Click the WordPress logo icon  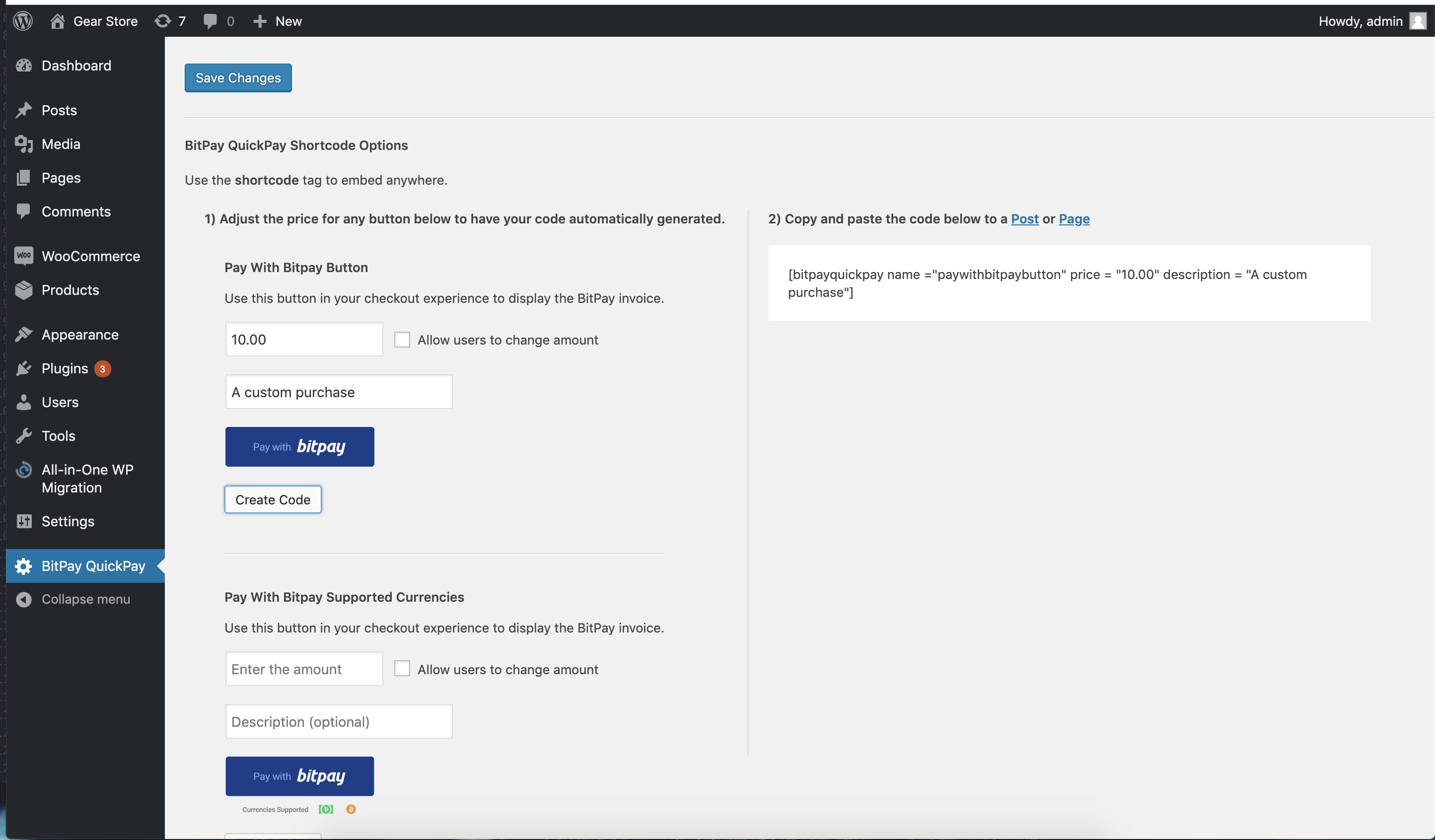click(23, 21)
